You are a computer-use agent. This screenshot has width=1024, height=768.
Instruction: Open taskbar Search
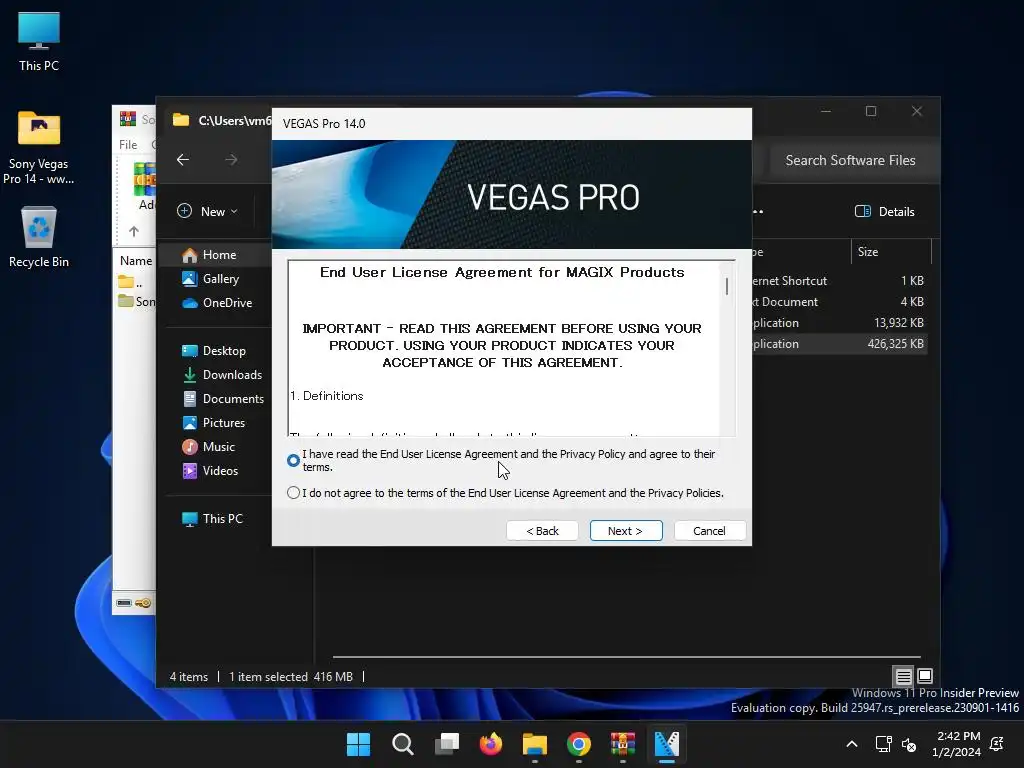click(x=402, y=744)
